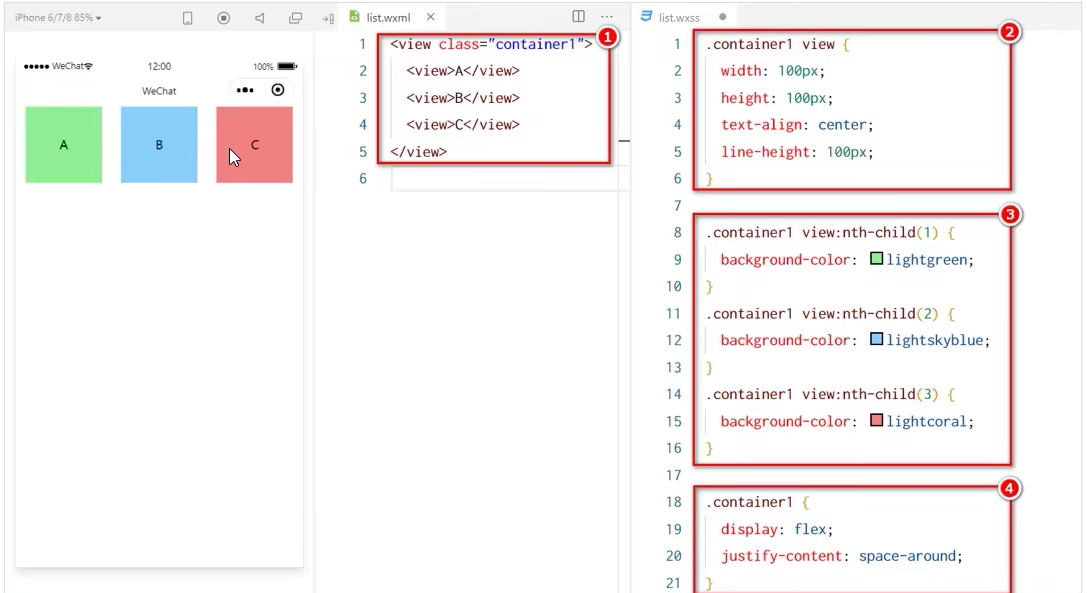1087x593 pixels.
Task: Click the simulator panel dock icon
Action: [x=327, y=18]
